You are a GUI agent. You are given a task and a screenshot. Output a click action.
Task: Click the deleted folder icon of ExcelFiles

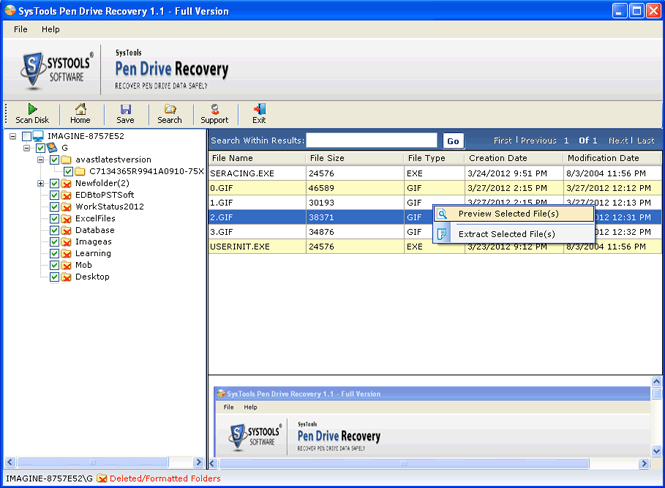(x=66, y=219)
